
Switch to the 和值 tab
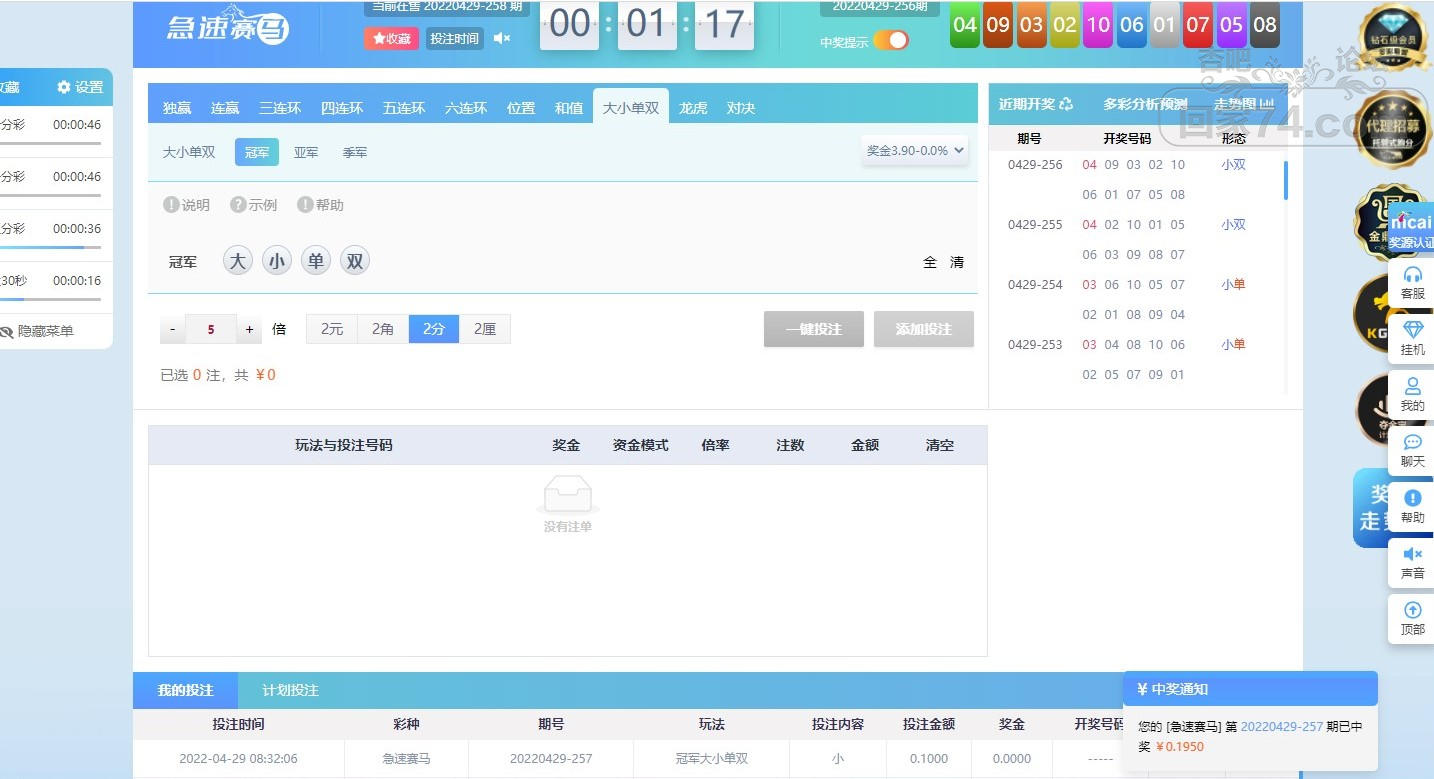pos(569,108)
